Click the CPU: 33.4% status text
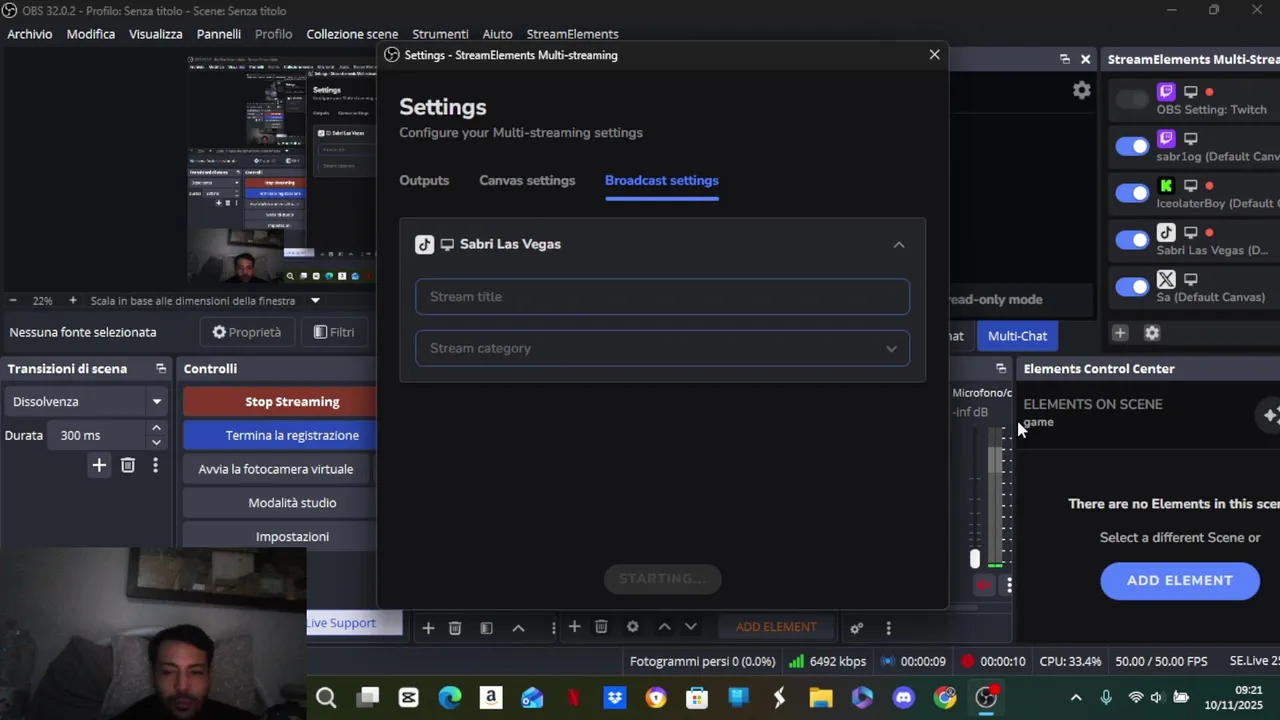 click(x=1070, y=661)
